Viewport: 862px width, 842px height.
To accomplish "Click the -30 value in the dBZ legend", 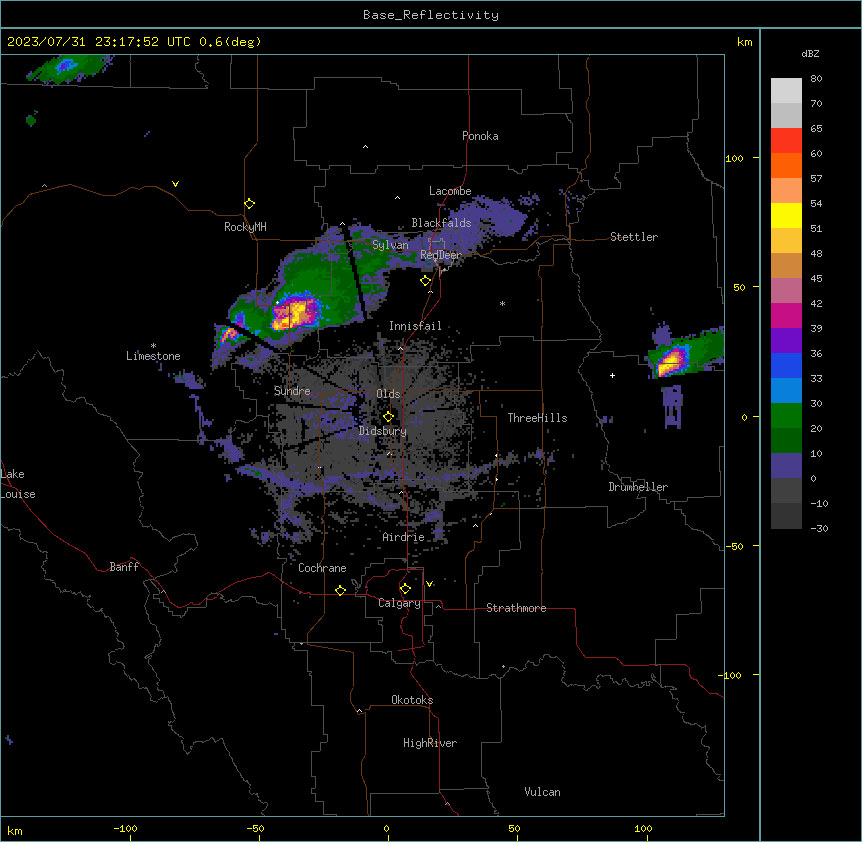I will point(819,529).
